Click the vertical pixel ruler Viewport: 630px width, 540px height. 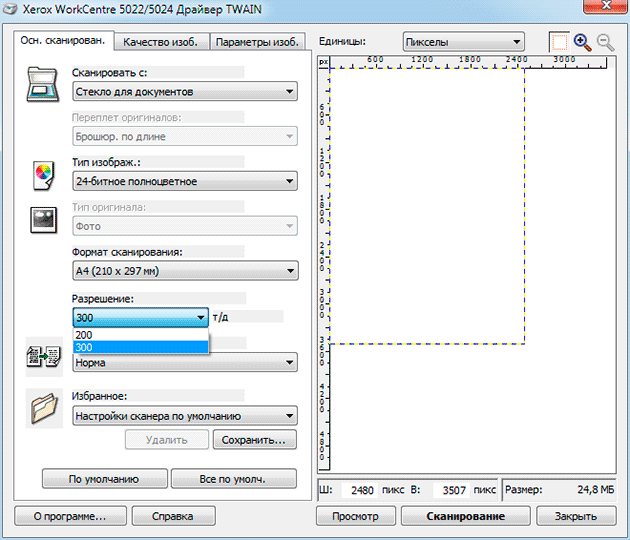tap(323, 268)
